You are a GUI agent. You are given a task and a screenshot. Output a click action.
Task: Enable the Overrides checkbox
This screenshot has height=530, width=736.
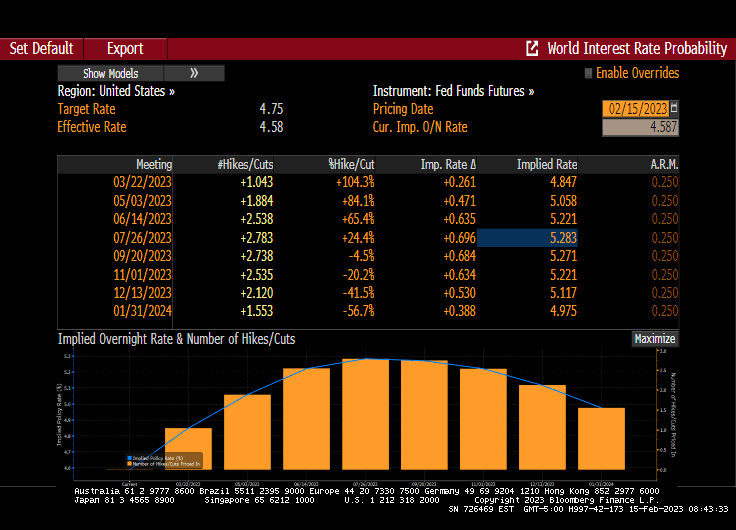tap(588, 73)
